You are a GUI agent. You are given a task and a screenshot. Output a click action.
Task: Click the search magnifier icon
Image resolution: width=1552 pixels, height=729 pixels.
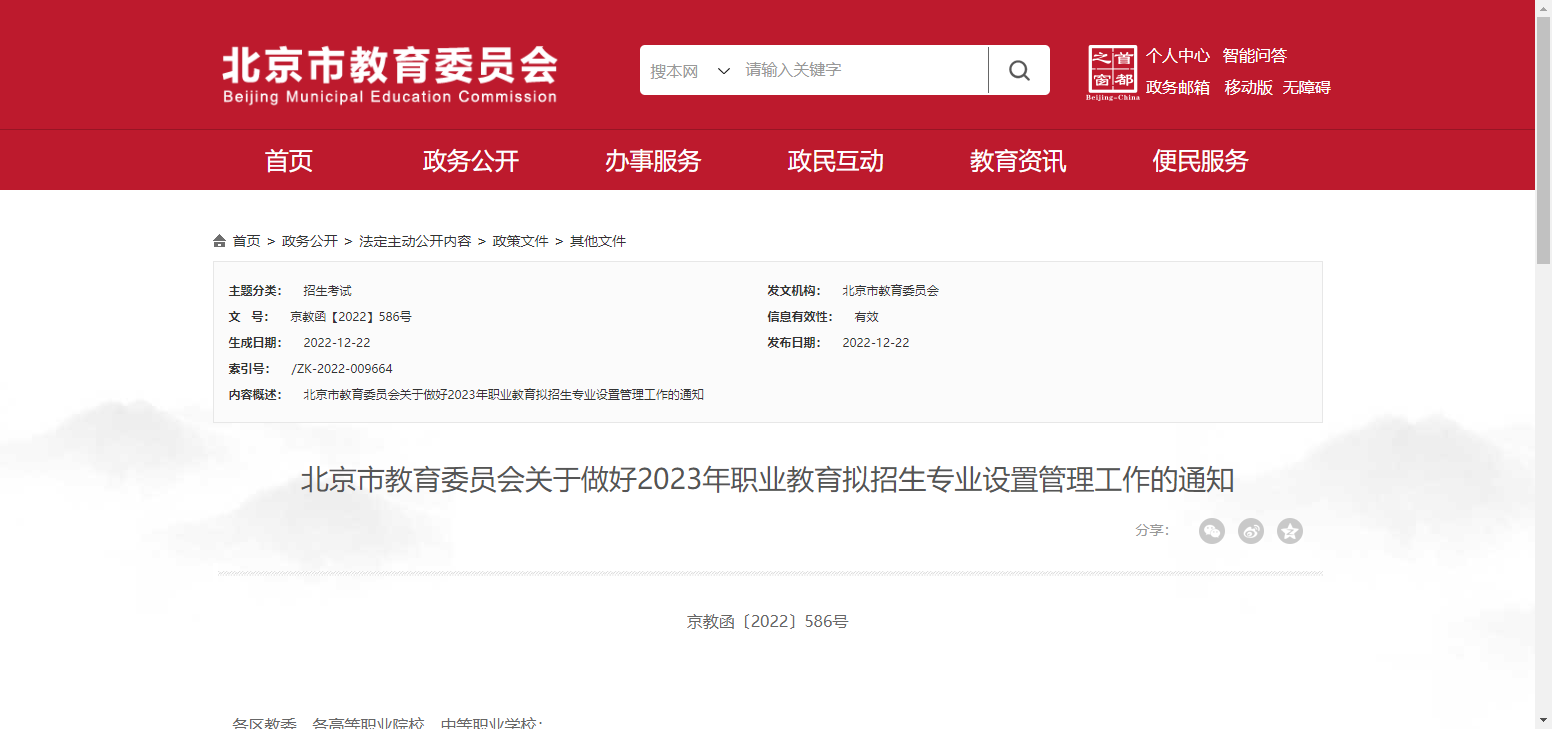(1019, 70)
